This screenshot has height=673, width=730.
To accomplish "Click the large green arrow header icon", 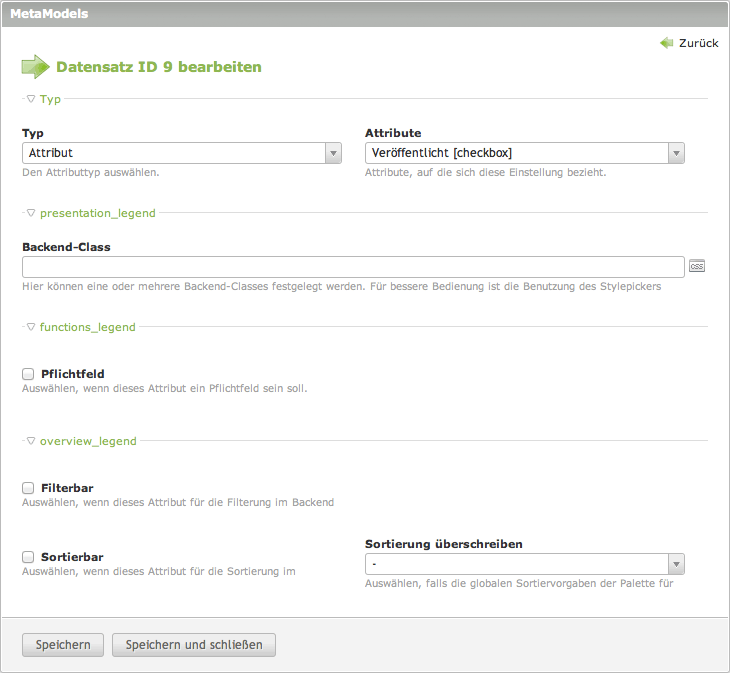I will 35,67.
